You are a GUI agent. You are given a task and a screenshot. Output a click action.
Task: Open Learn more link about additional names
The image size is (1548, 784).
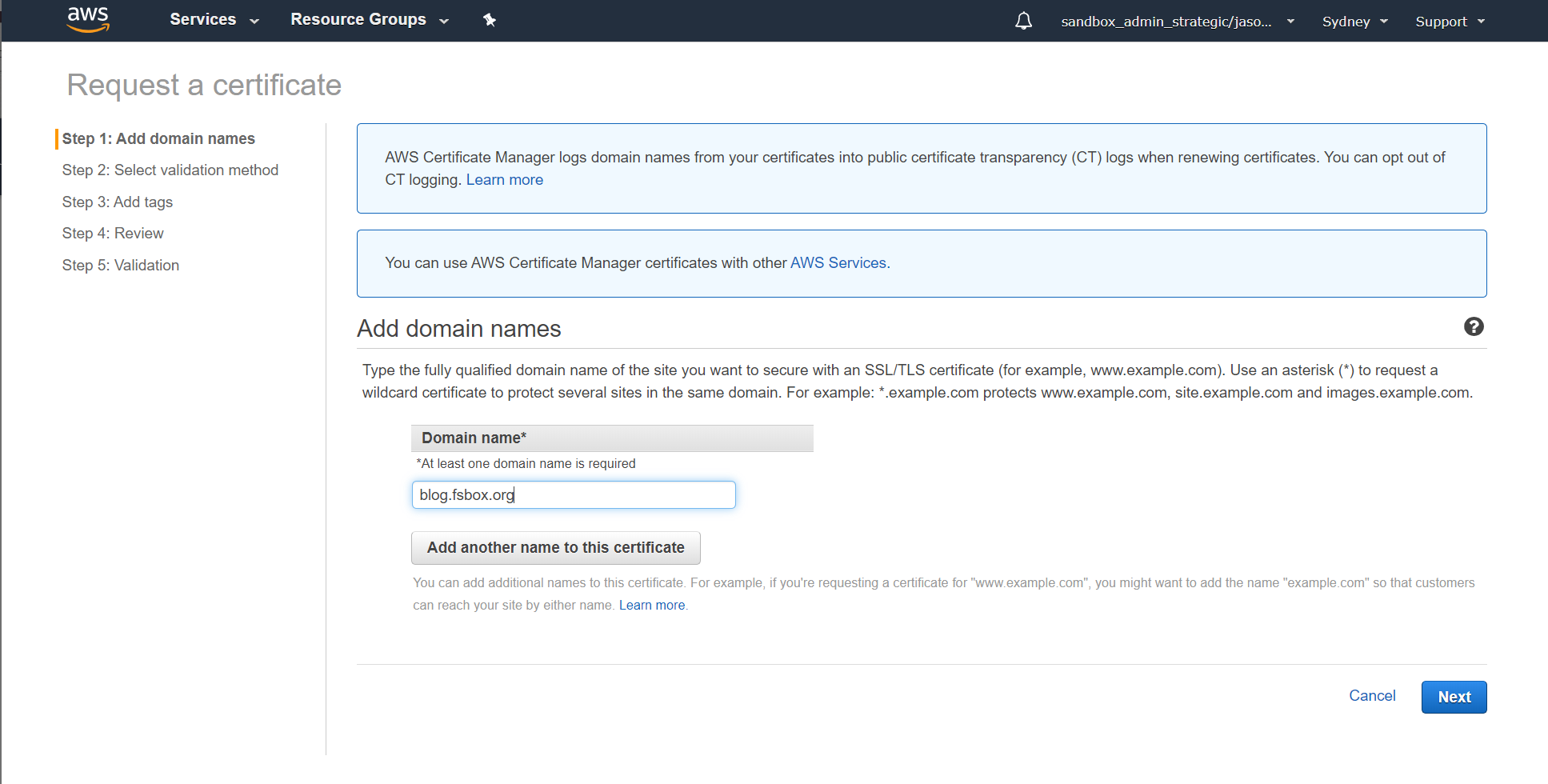pyautogui.click(x=652, y=606)
